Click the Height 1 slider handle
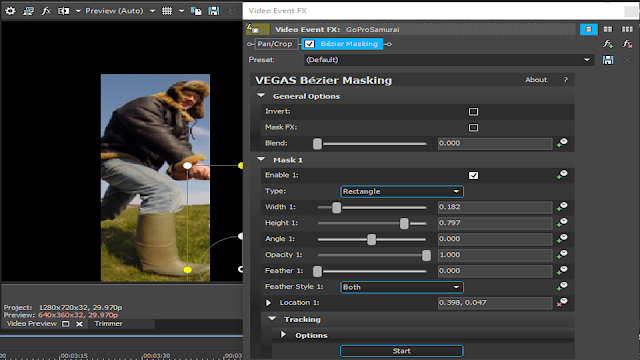 404,223
